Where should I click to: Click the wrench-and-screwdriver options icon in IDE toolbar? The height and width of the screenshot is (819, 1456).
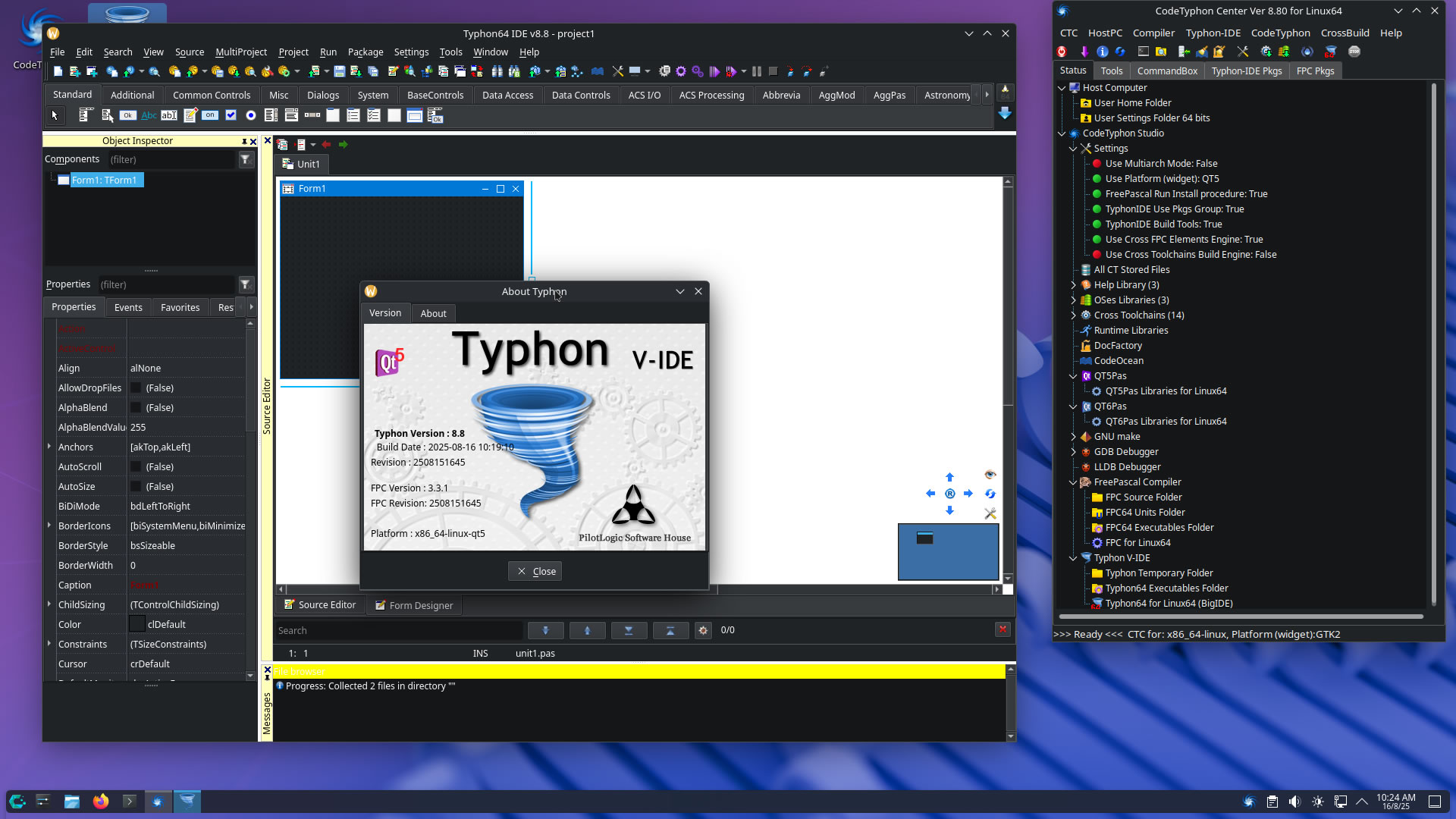618,71
